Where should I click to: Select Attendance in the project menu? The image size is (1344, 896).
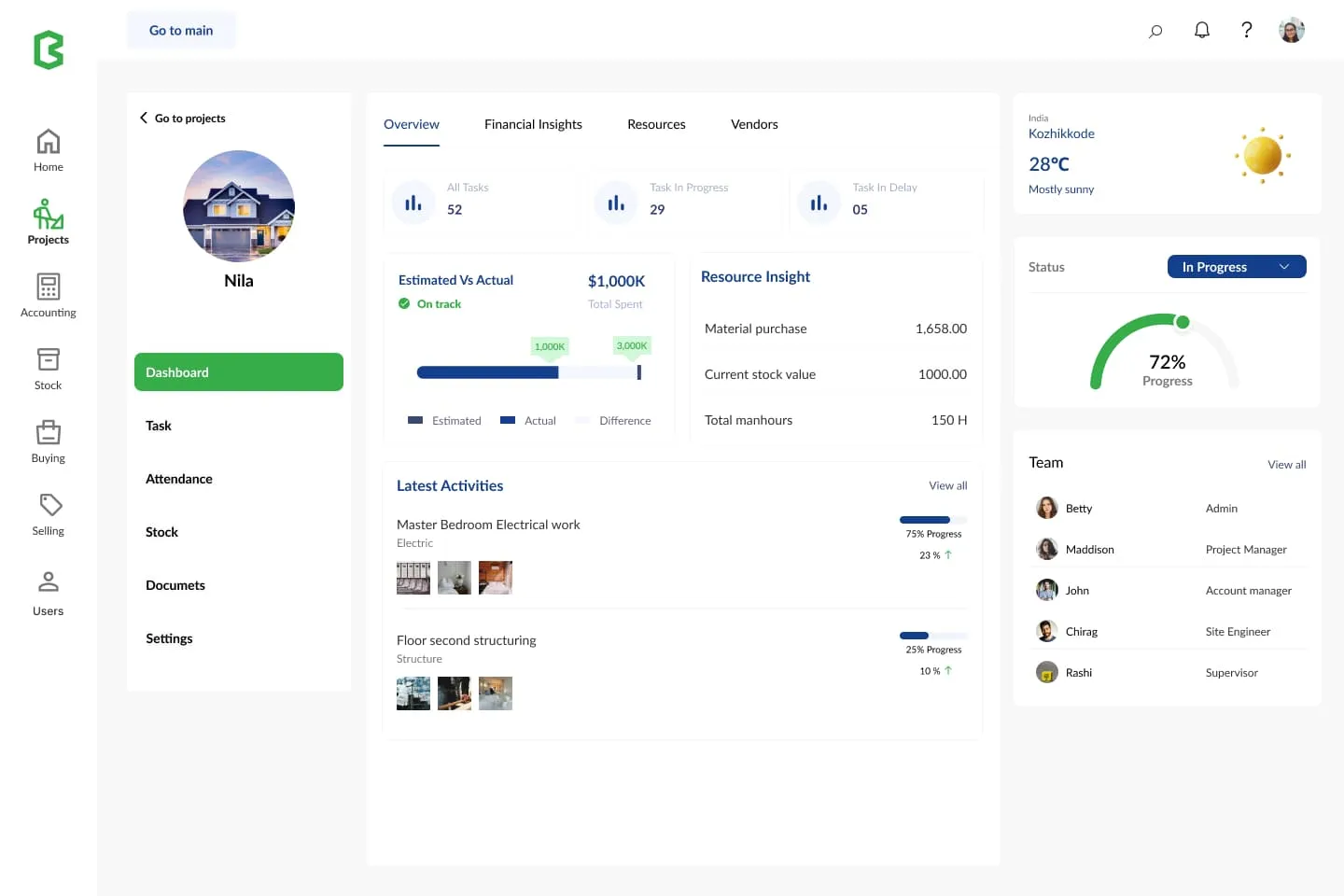[x=179, y=479]
